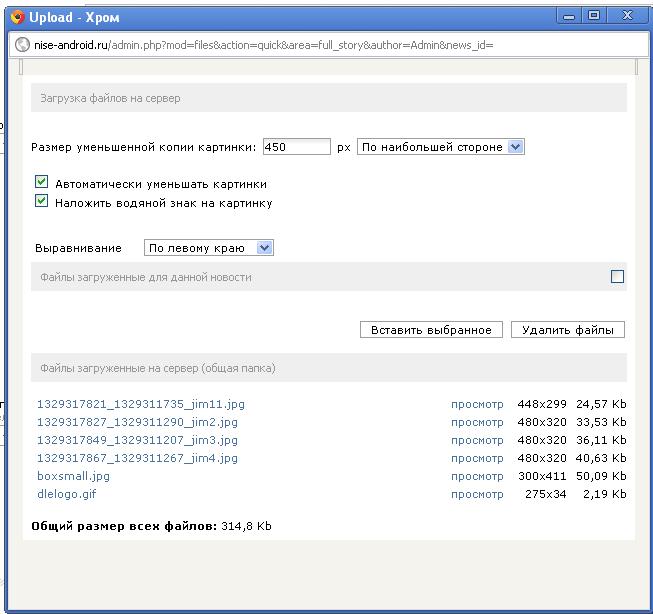653x614 pixels.
Task: Click 'просмотр' for the jim2.jpg file
Action: [477, 422]
